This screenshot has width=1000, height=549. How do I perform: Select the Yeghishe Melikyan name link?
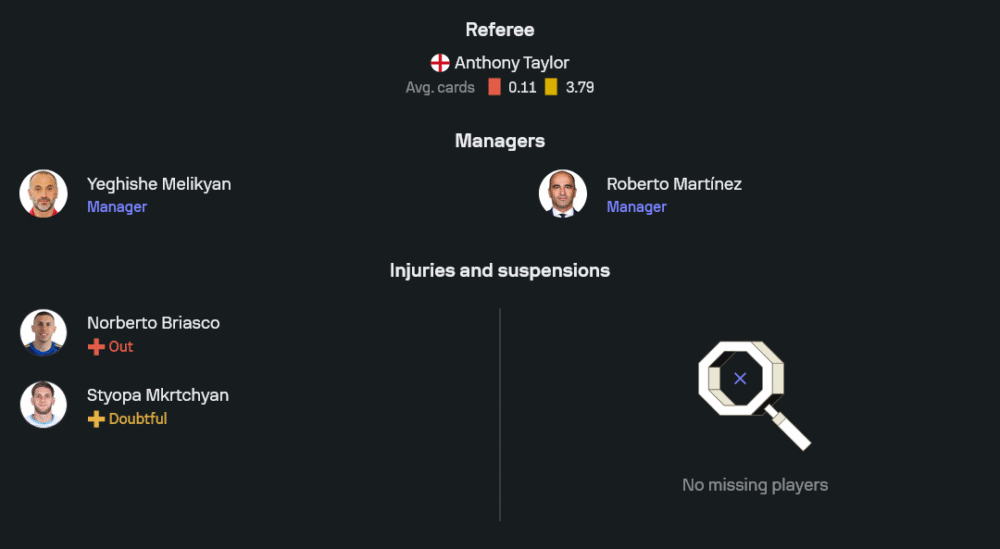point(159,184)
